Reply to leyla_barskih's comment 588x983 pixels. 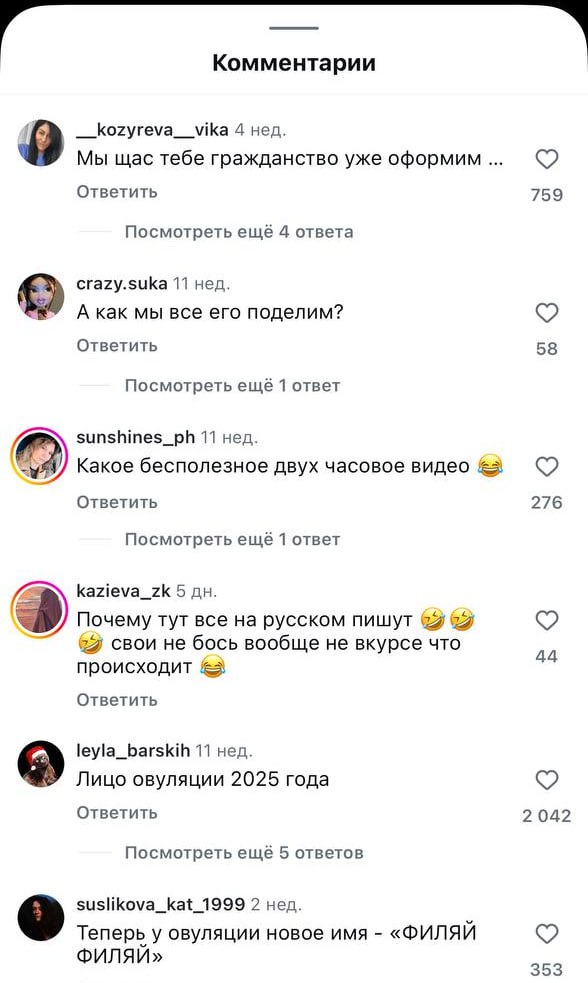(x=117, y=812)
